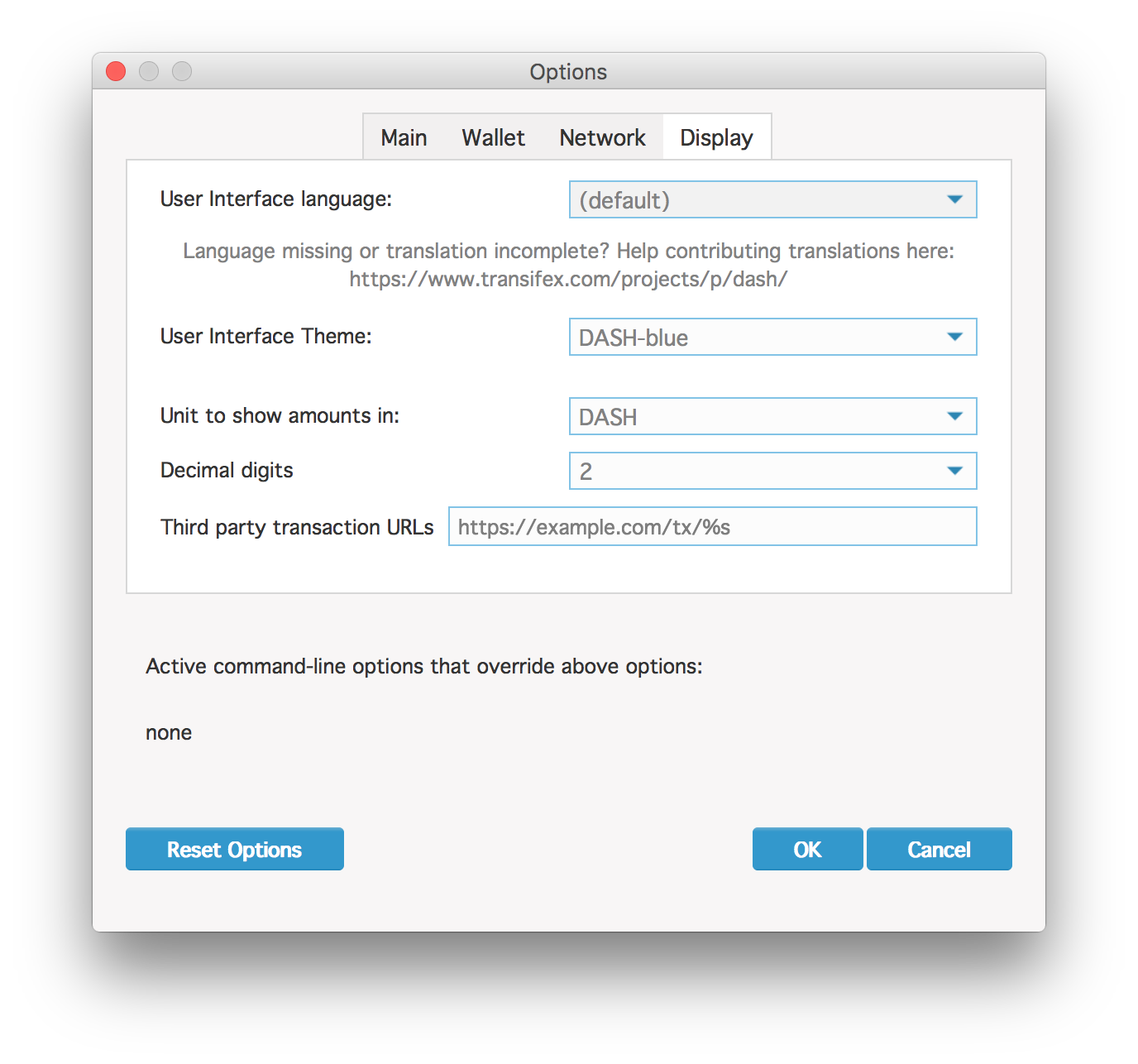
Task: Click the 'Decimal digits' label
Action: coord(227,470)
